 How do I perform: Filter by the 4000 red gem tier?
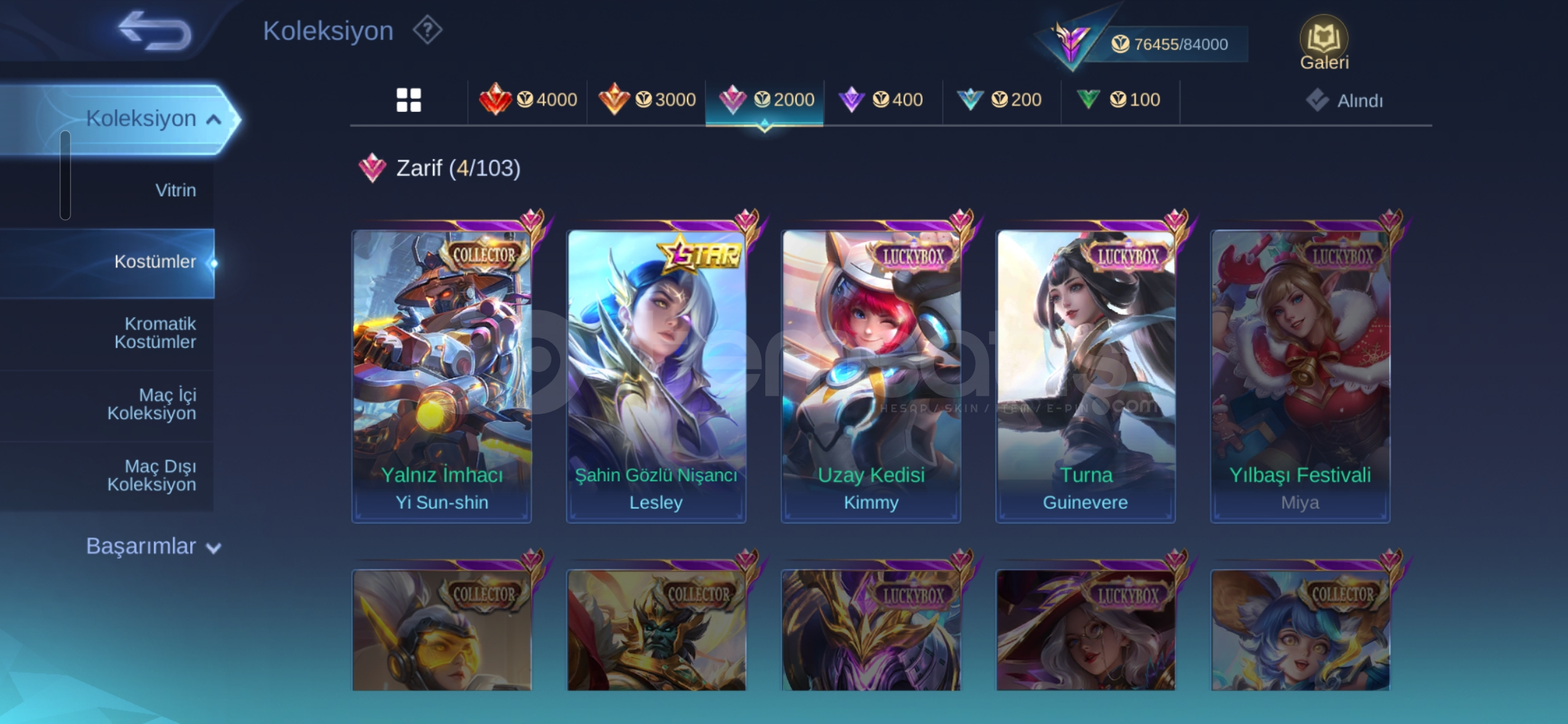pos(528,100)
